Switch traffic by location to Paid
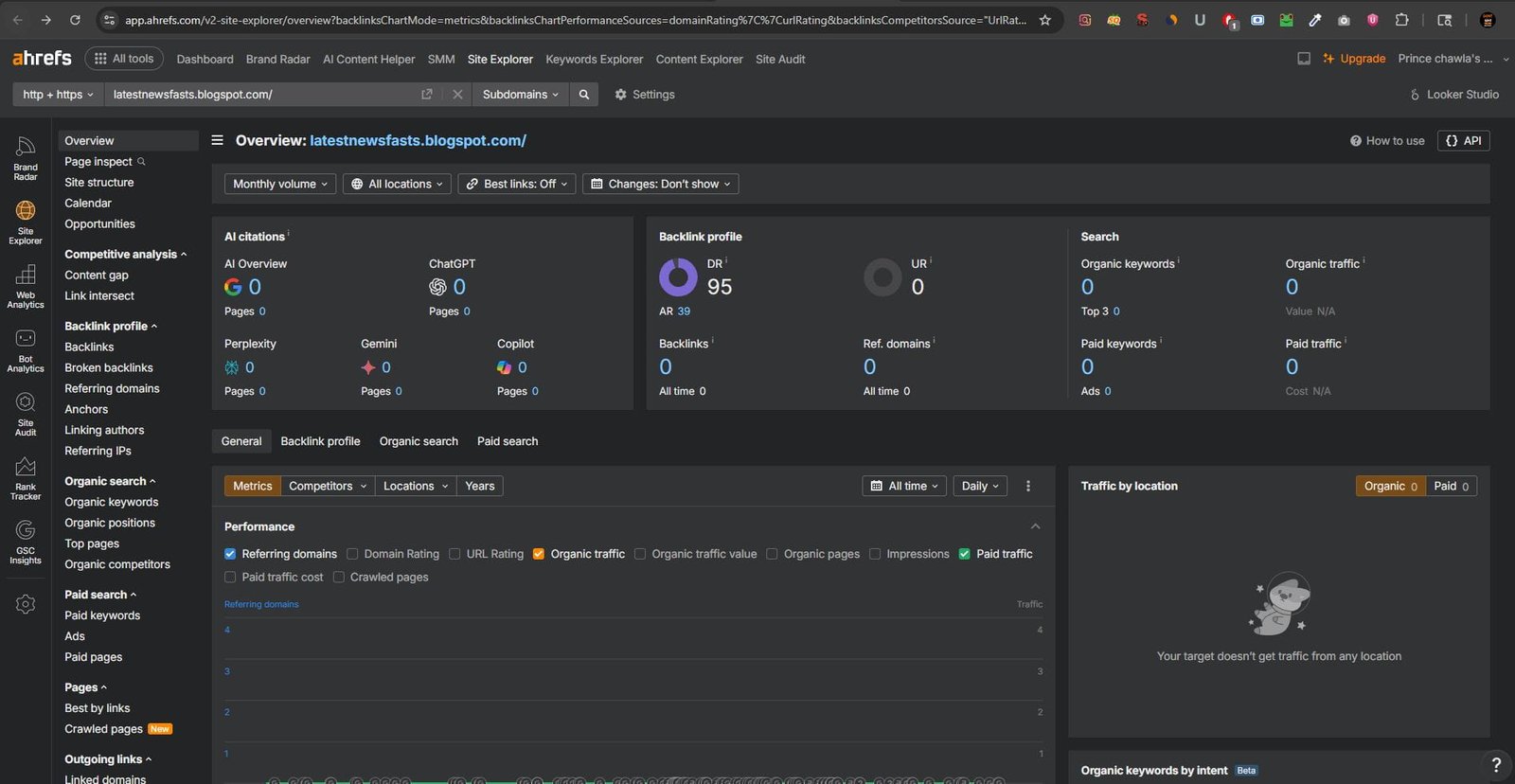This screenshot has width=1515, height=784. click(1451, 486)
